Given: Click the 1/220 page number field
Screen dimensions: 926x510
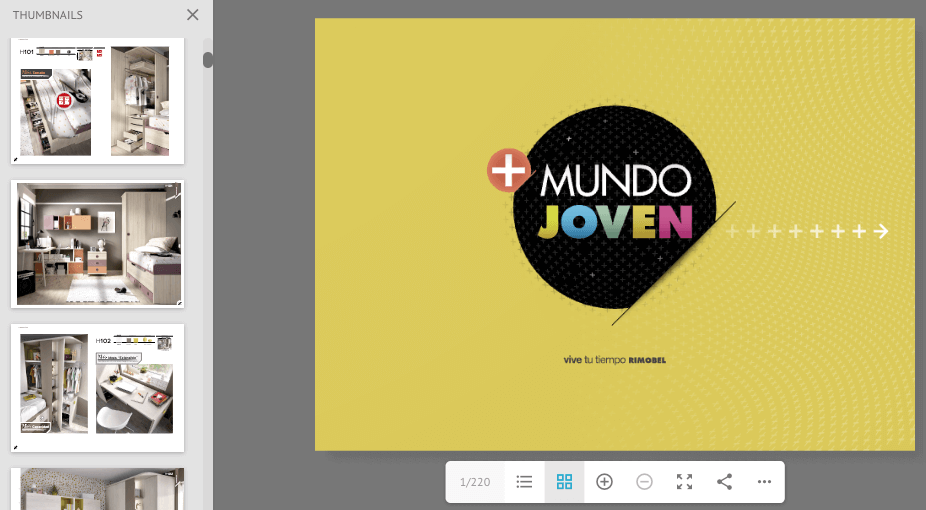Looking at the screenshot, I should 475,482.
